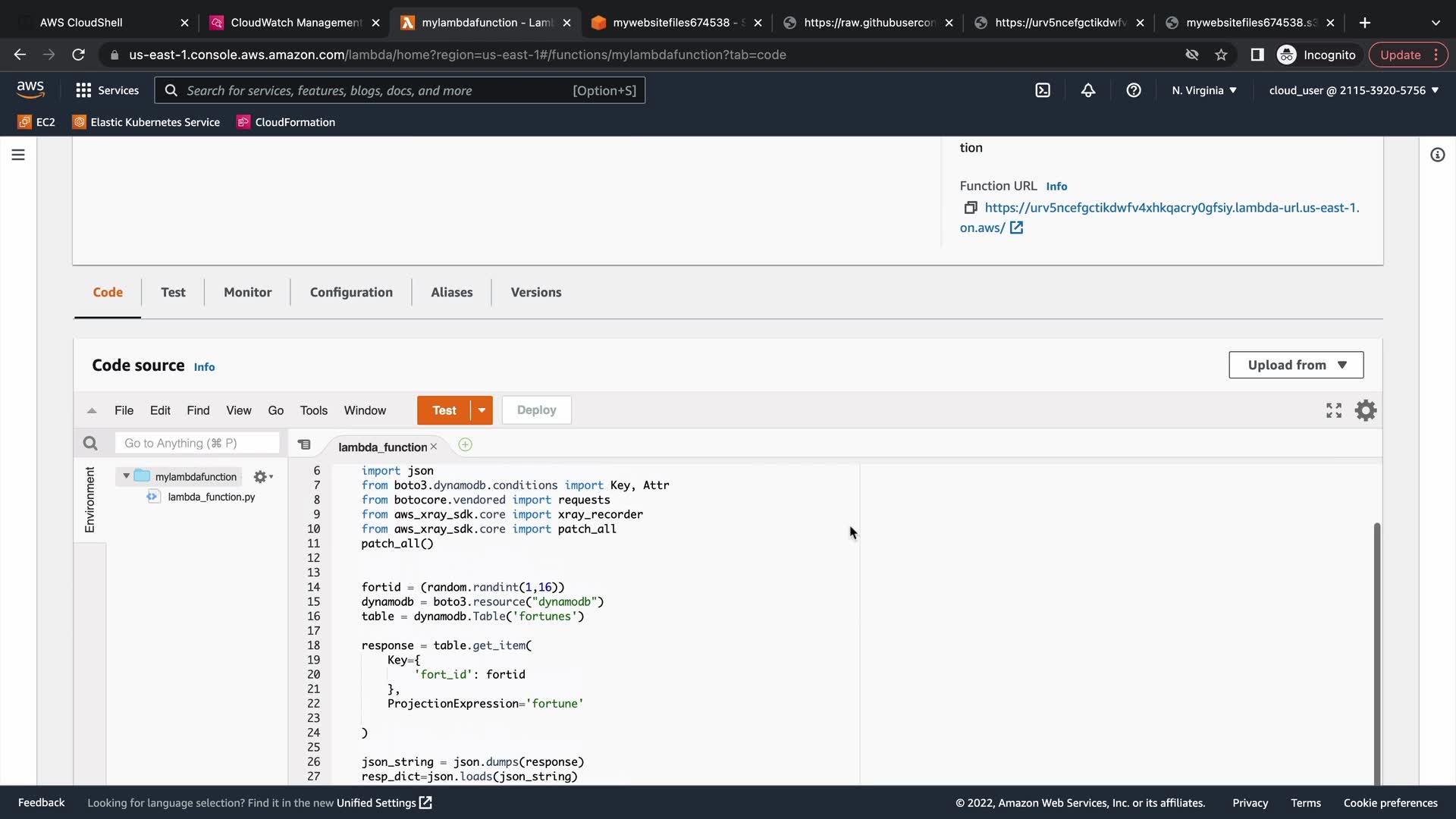Toggle the editor fullscreen icon
Screen dimensions: 1456x819
coord(1334,410)
